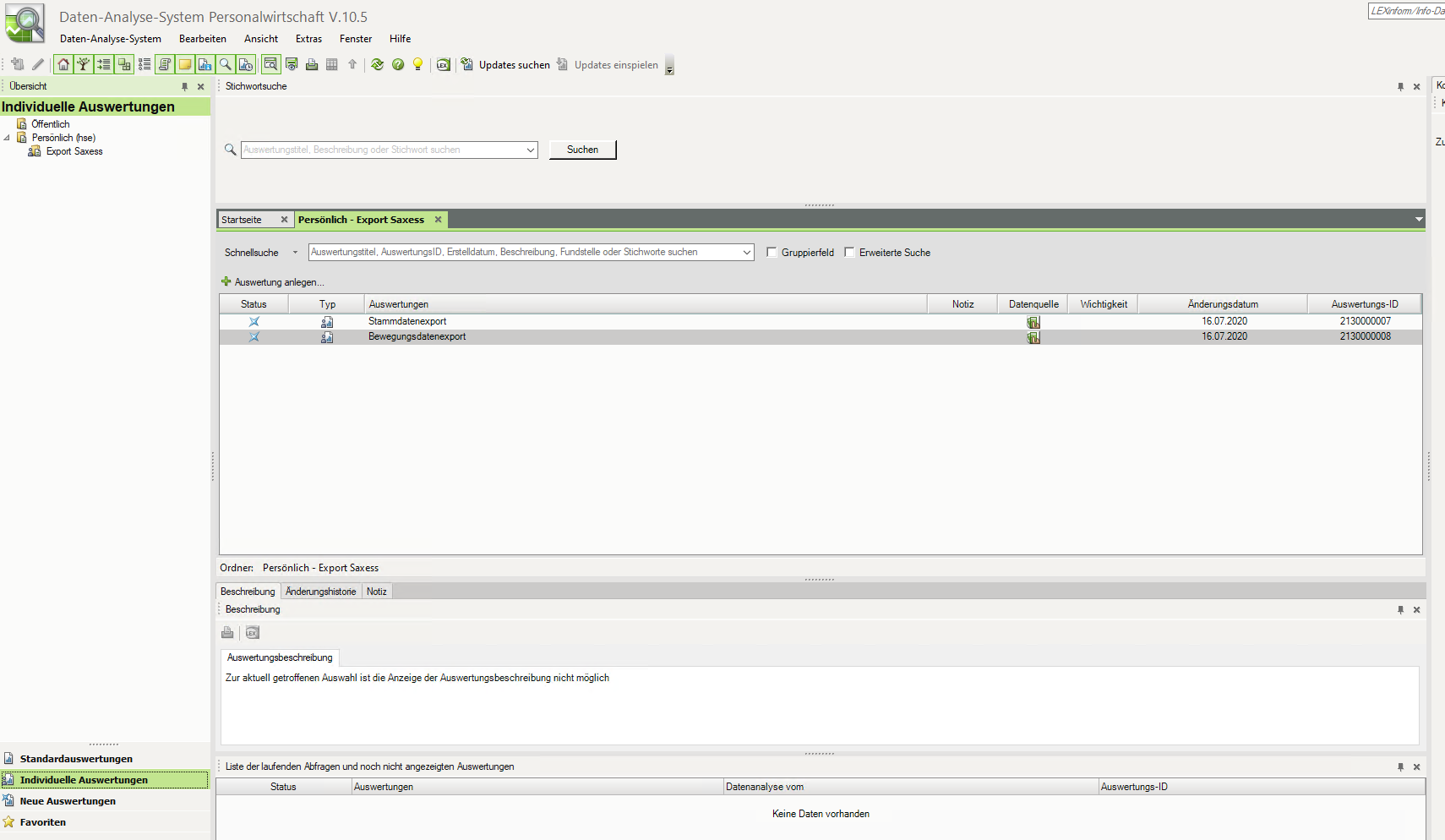The width and height of the screenshot is (1445, 840).
Task: Expand the Schnellsuche combo box dropdown arrow
Action: [x=746, y=252]
